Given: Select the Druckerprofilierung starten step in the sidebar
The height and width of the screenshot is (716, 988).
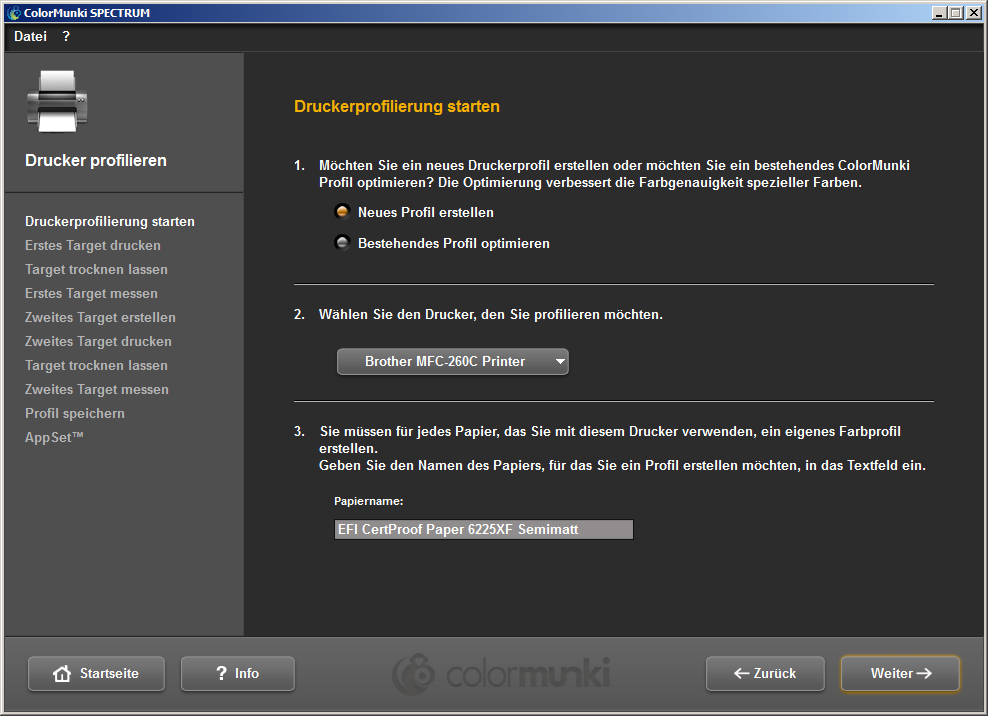Looking at the screenshot, I should [x=110, y=221].
